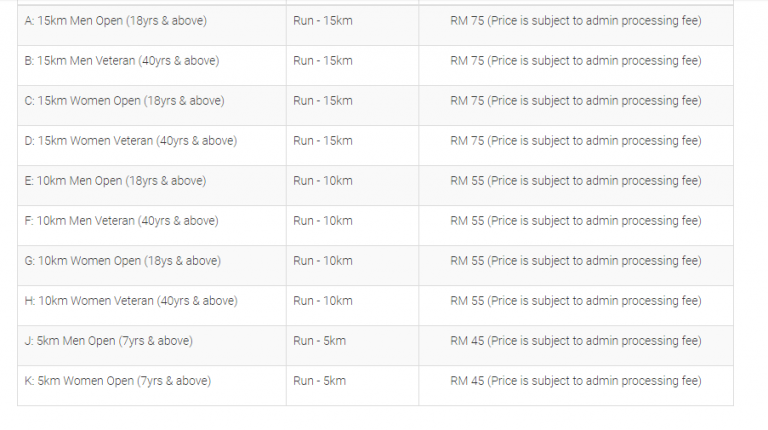Select Run - 10km in Men Veteran row

tap(323, 221)
